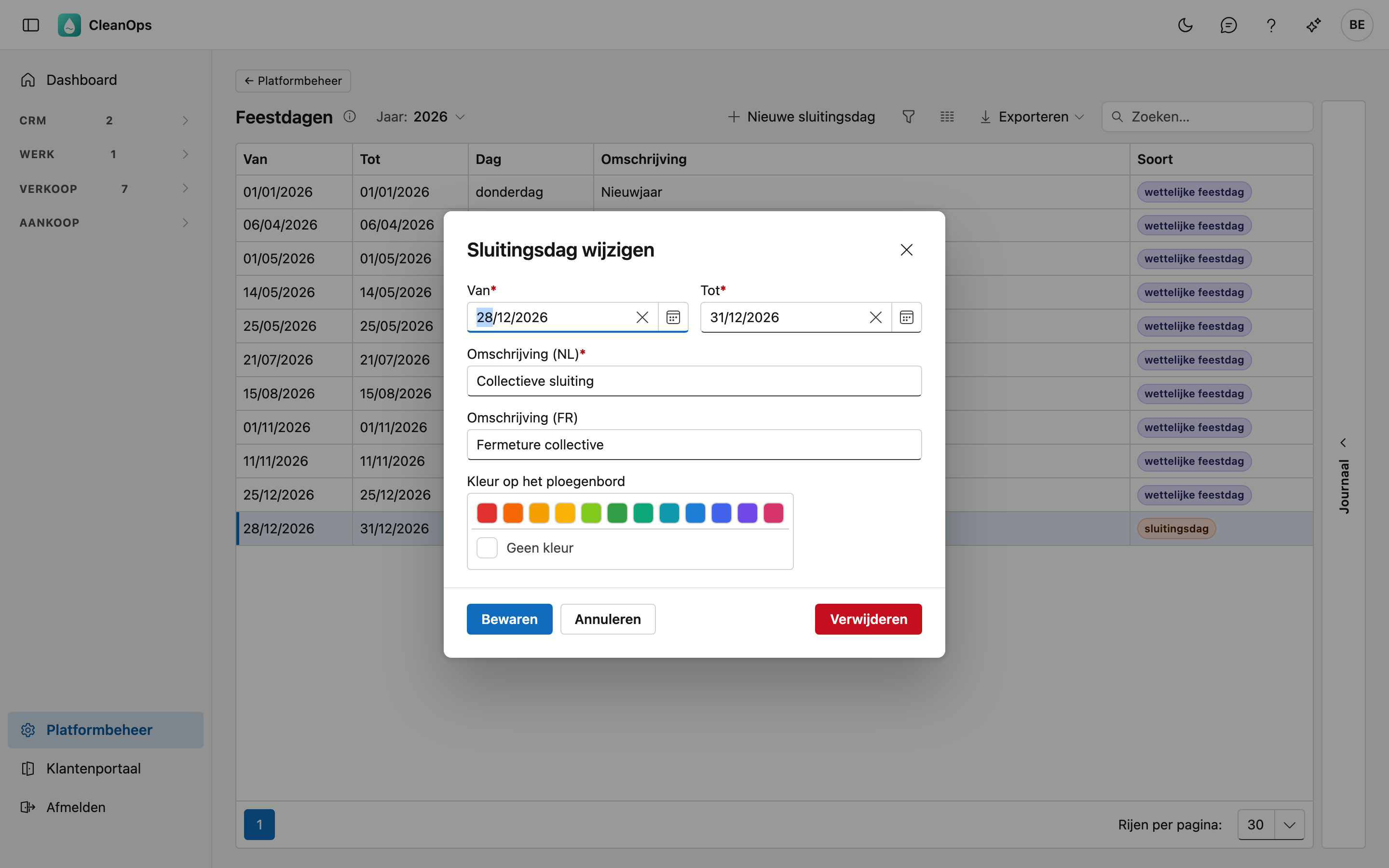Click the filter funnel icon

pos(908,117)
